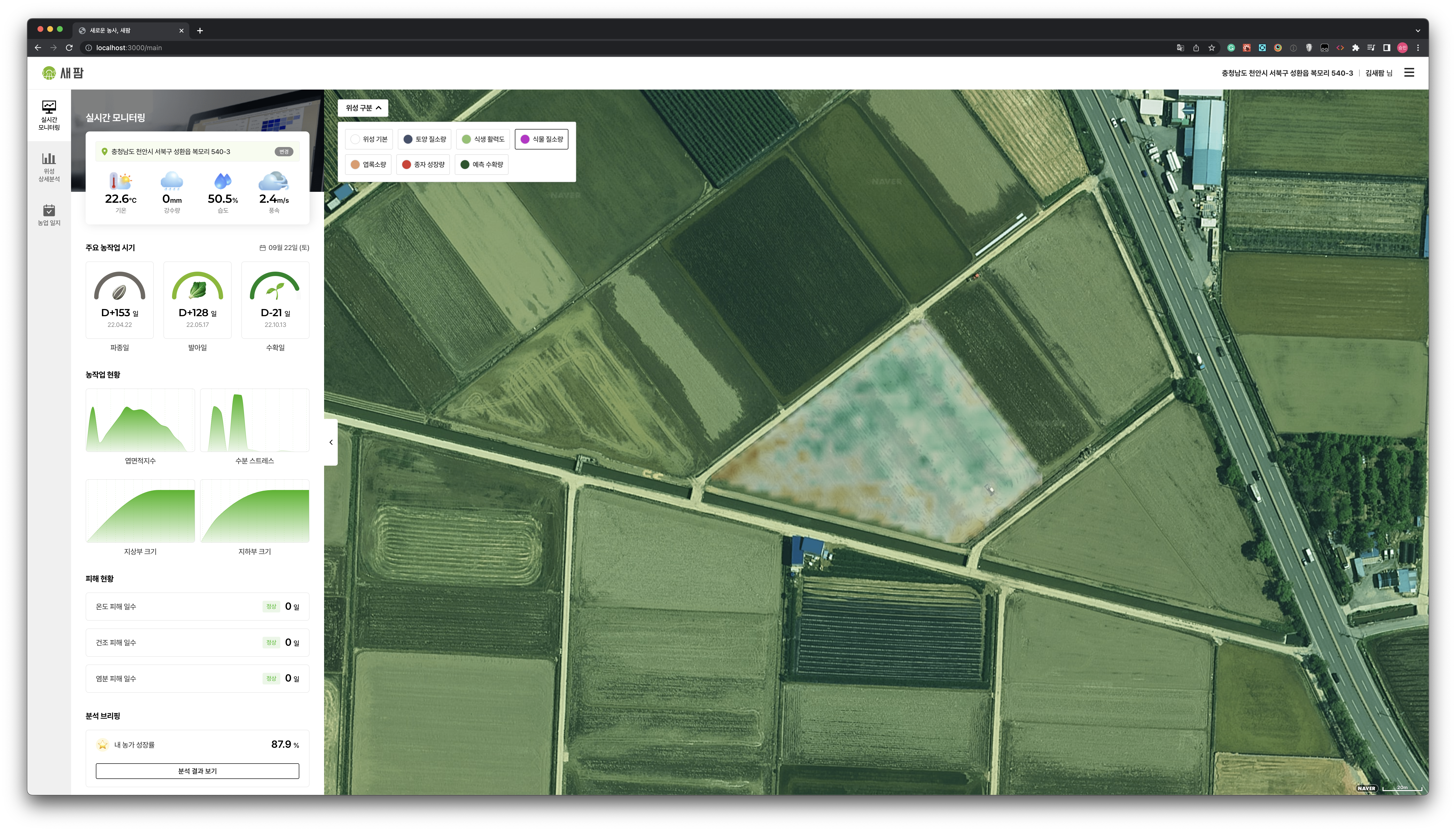Click the 새팜 logo

[x=63, y=73]
